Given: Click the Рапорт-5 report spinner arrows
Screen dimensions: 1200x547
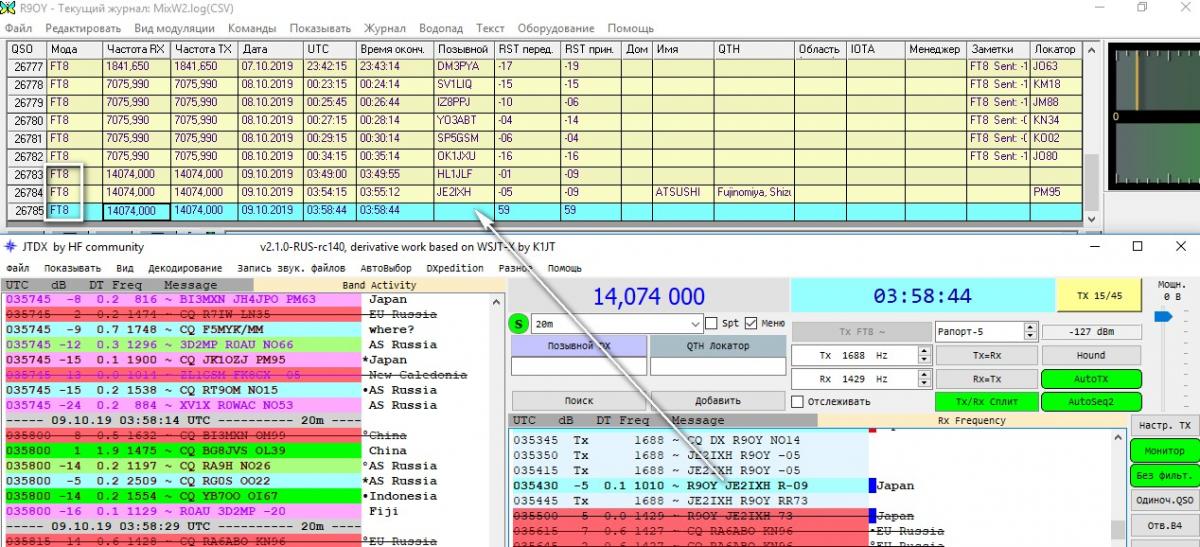Looking at the screenshot, I should coord(1026,331).
